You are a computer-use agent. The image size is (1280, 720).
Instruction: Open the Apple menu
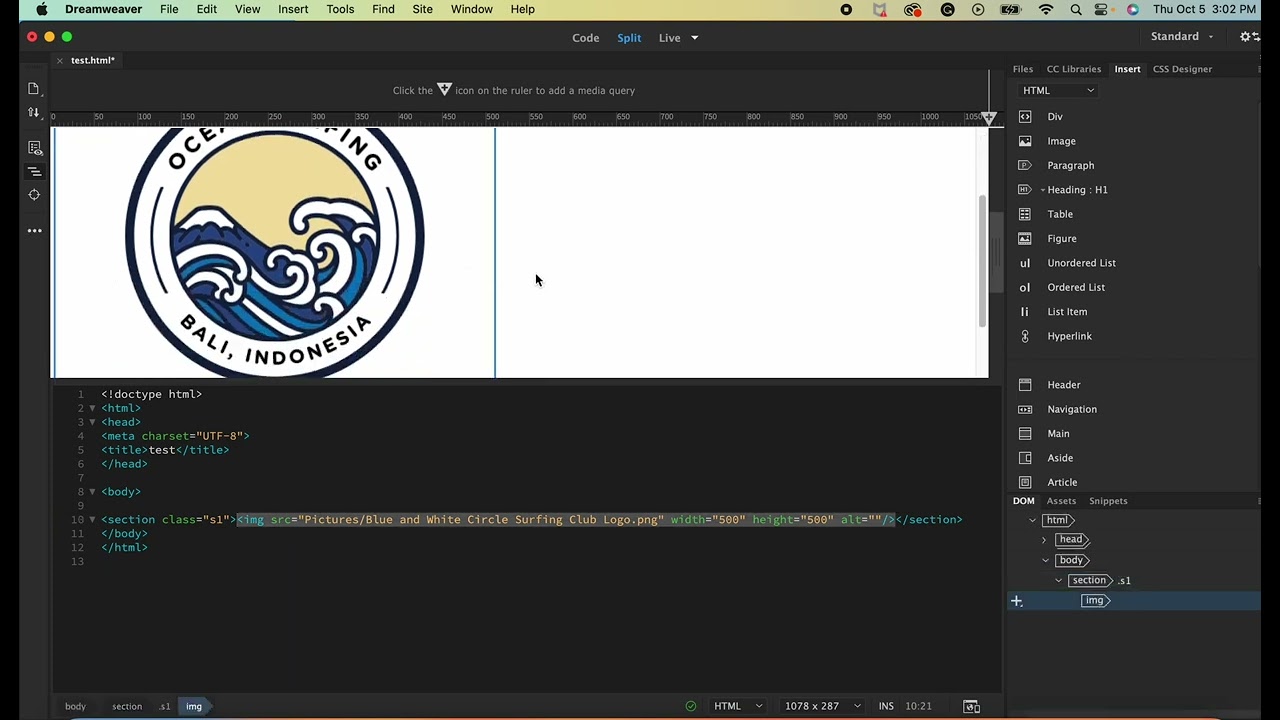click(41, 9)
